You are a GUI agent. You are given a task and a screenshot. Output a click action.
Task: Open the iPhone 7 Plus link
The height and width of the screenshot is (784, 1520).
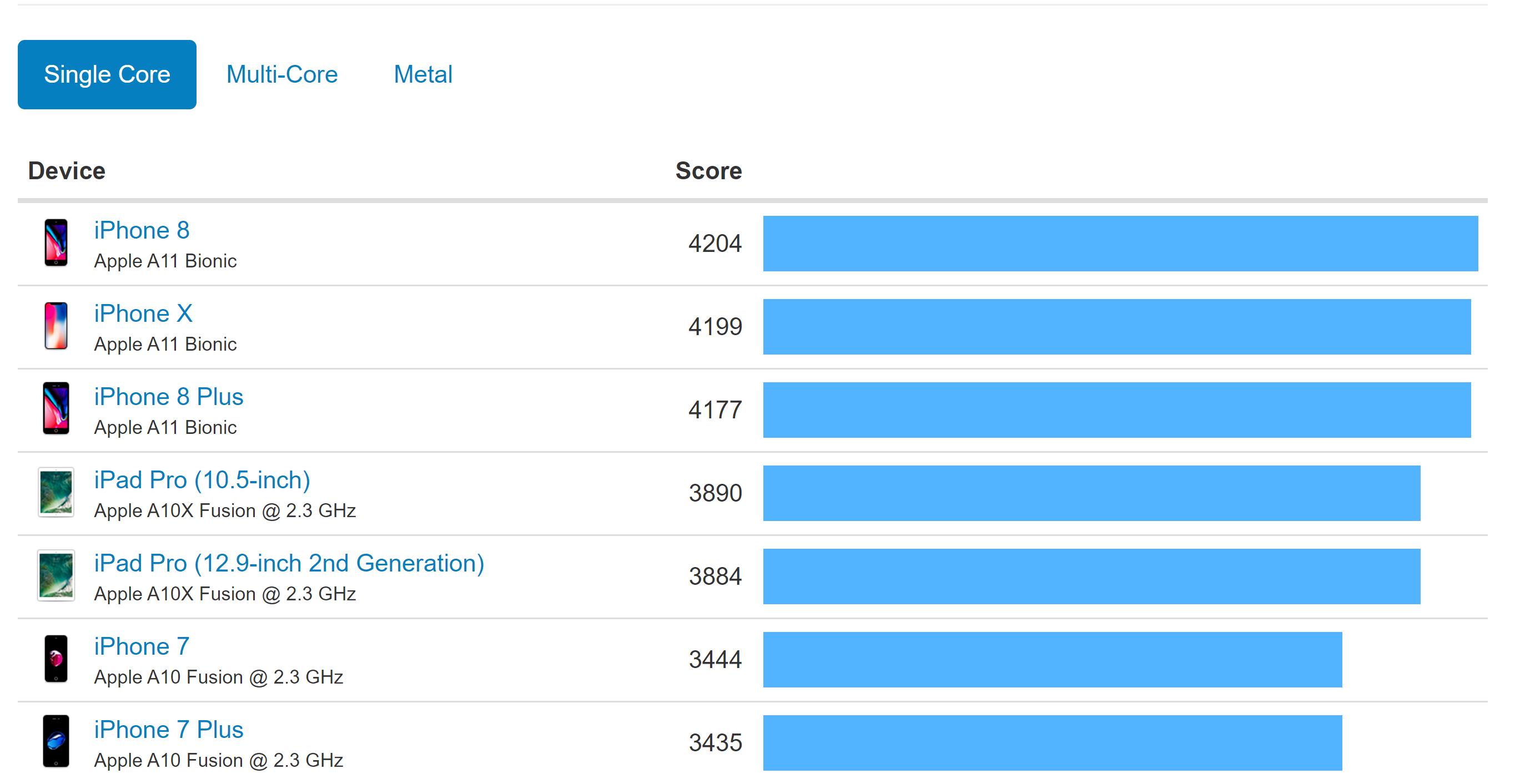click(x=169, y=730)
